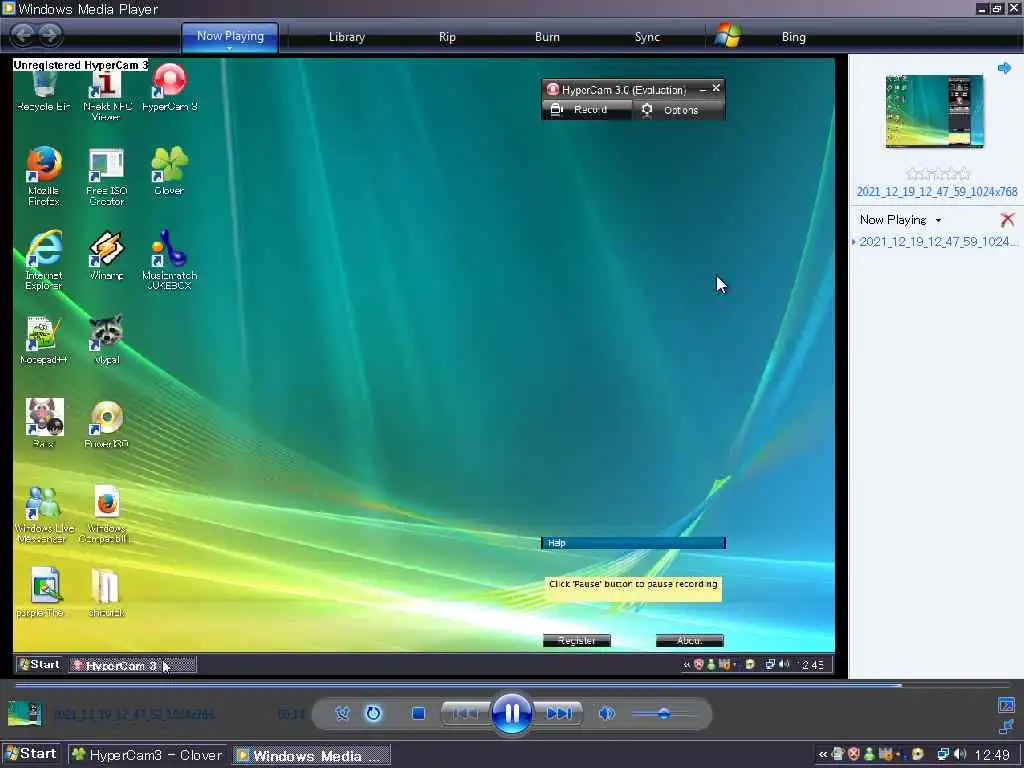Go back with the Media Player back arrow
Screen dimensions: 1024x768
click(x=24, y=35)
